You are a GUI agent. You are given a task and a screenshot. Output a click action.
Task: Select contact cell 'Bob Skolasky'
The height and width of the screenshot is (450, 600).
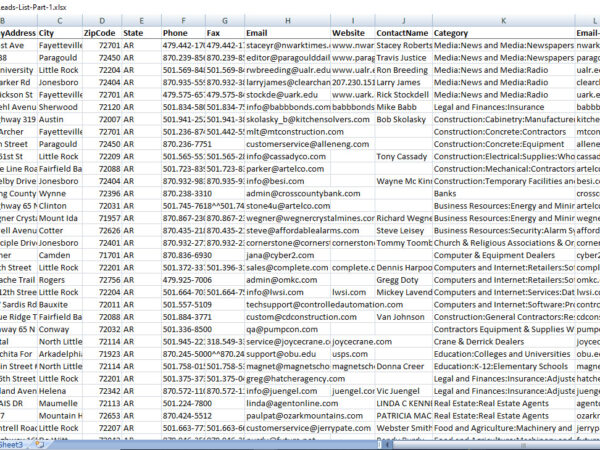[404, 119]
